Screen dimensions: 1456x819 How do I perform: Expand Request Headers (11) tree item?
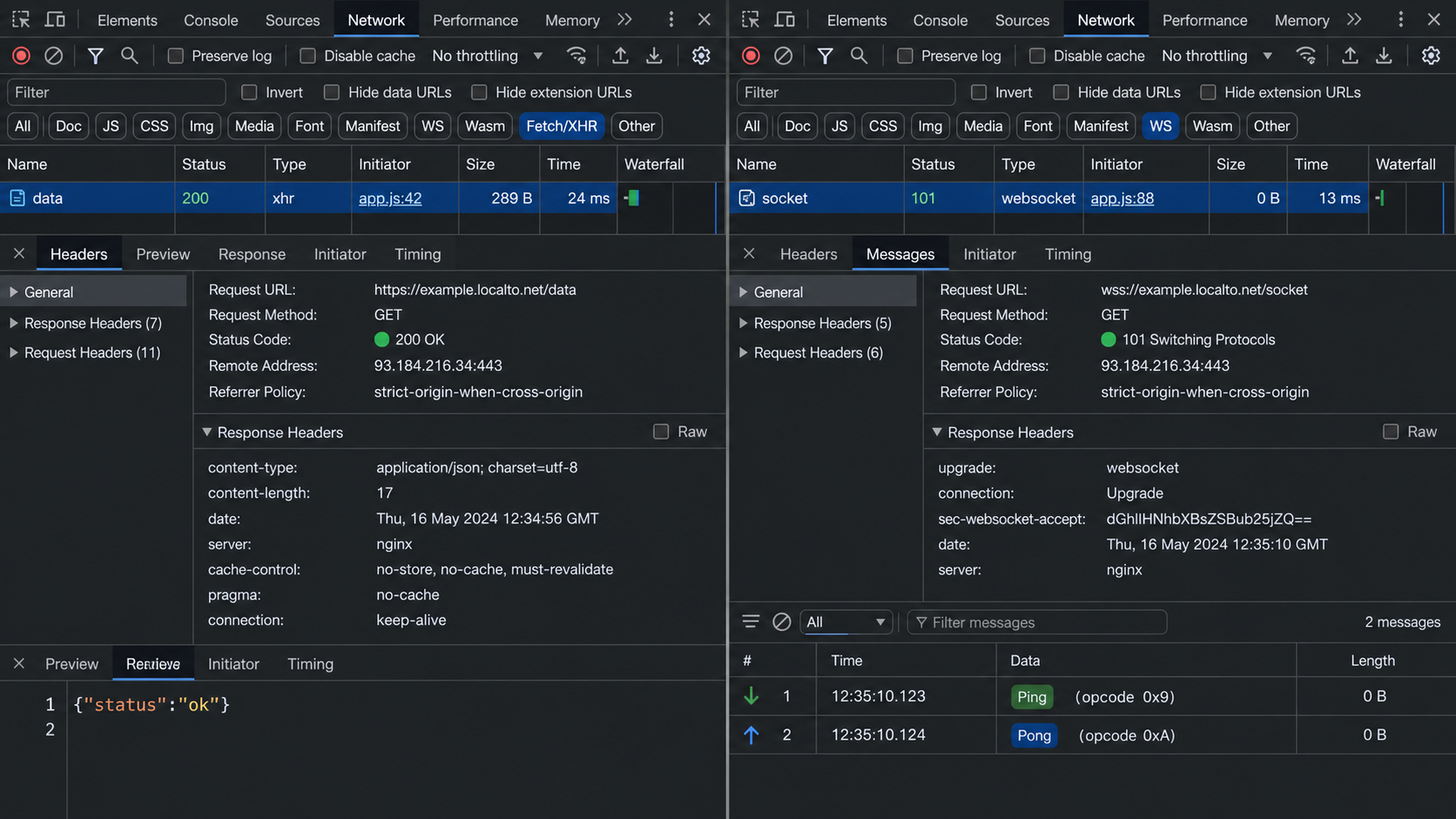13,352
